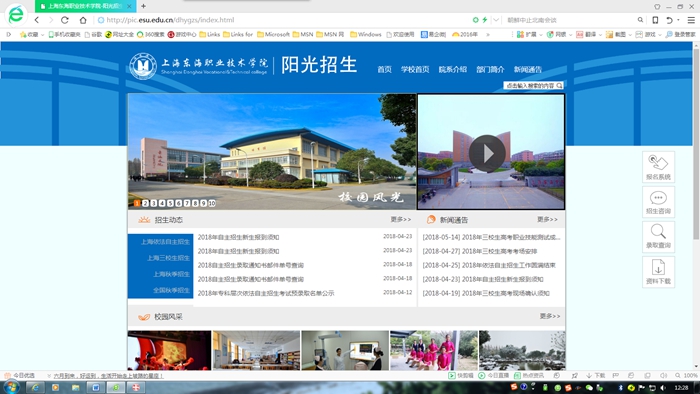Expand more bookmarks with the chevron
The image size is (700, 394).
click(488, 34)
